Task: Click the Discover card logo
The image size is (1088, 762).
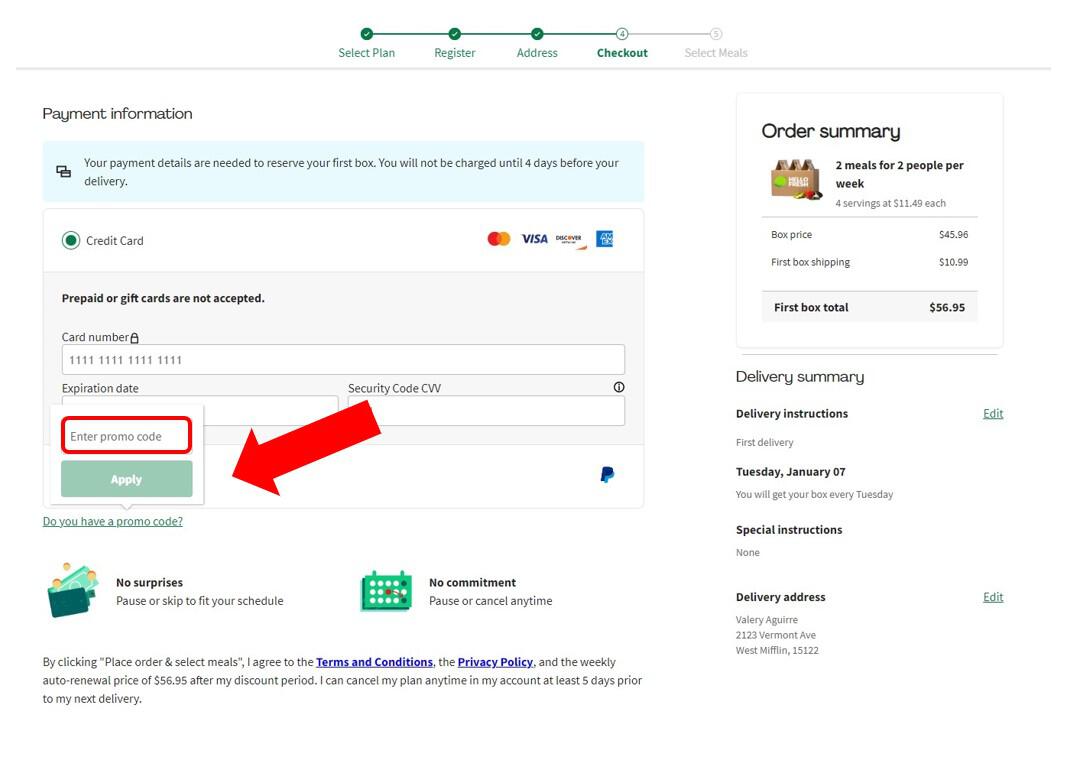Action: tap(569, 239)
